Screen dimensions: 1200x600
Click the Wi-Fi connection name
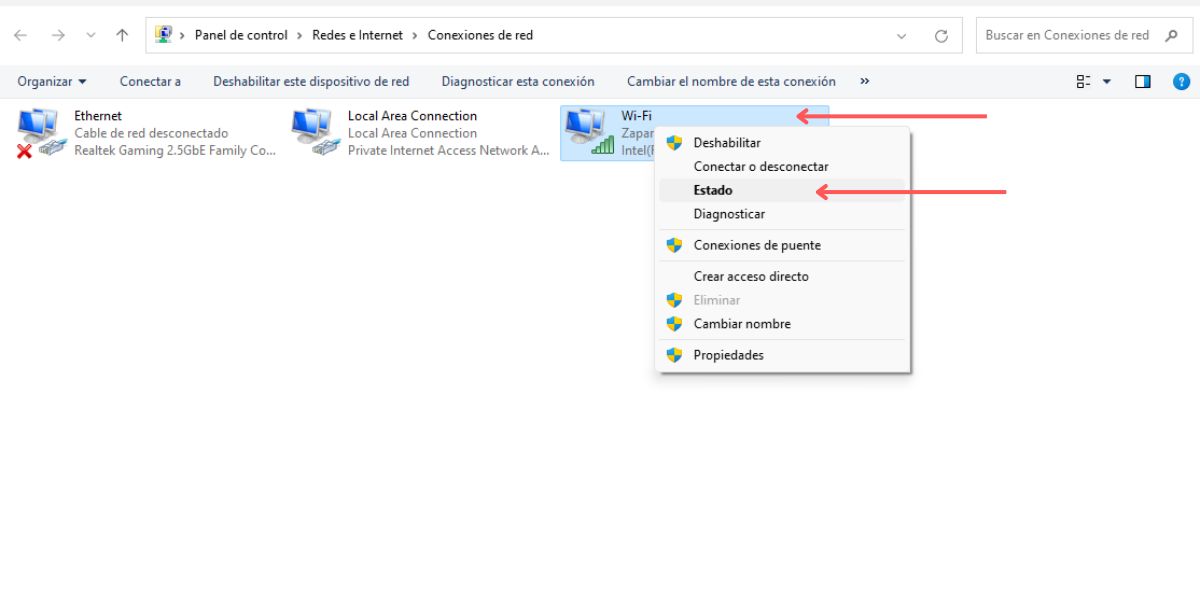point(636,116)
